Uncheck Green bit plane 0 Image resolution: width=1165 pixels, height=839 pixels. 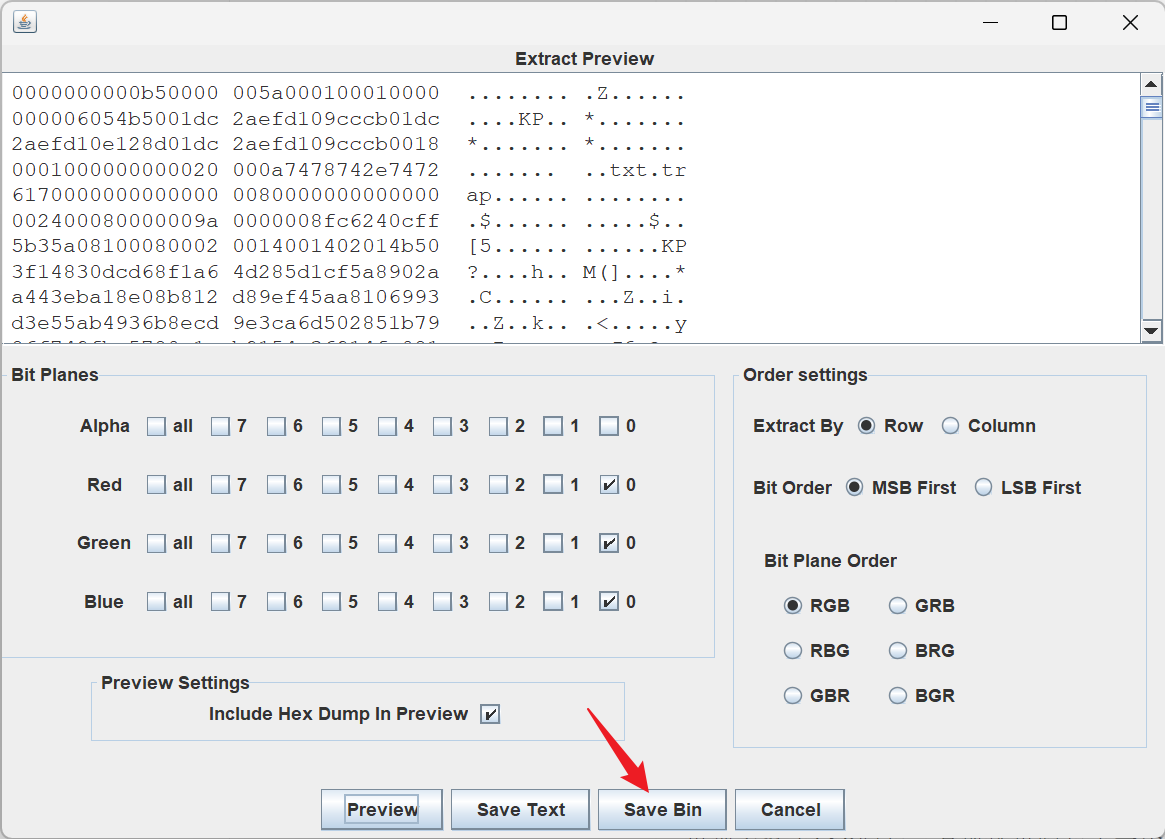609,543
